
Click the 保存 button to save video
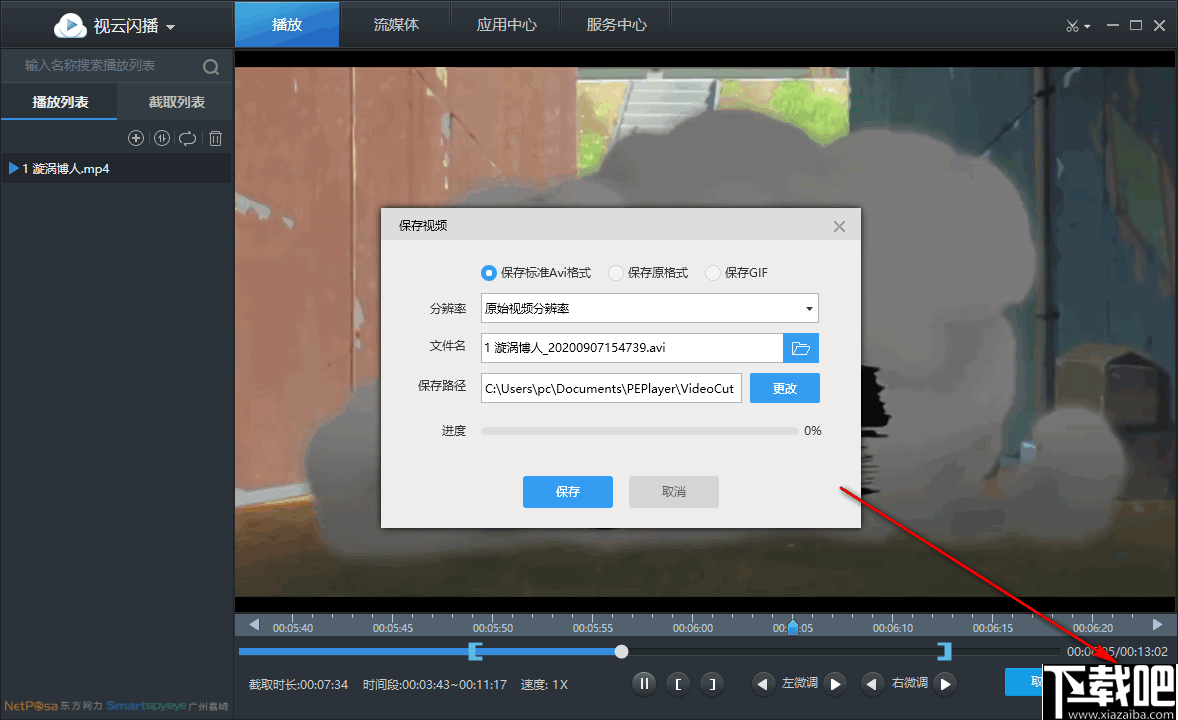(567, 491)
